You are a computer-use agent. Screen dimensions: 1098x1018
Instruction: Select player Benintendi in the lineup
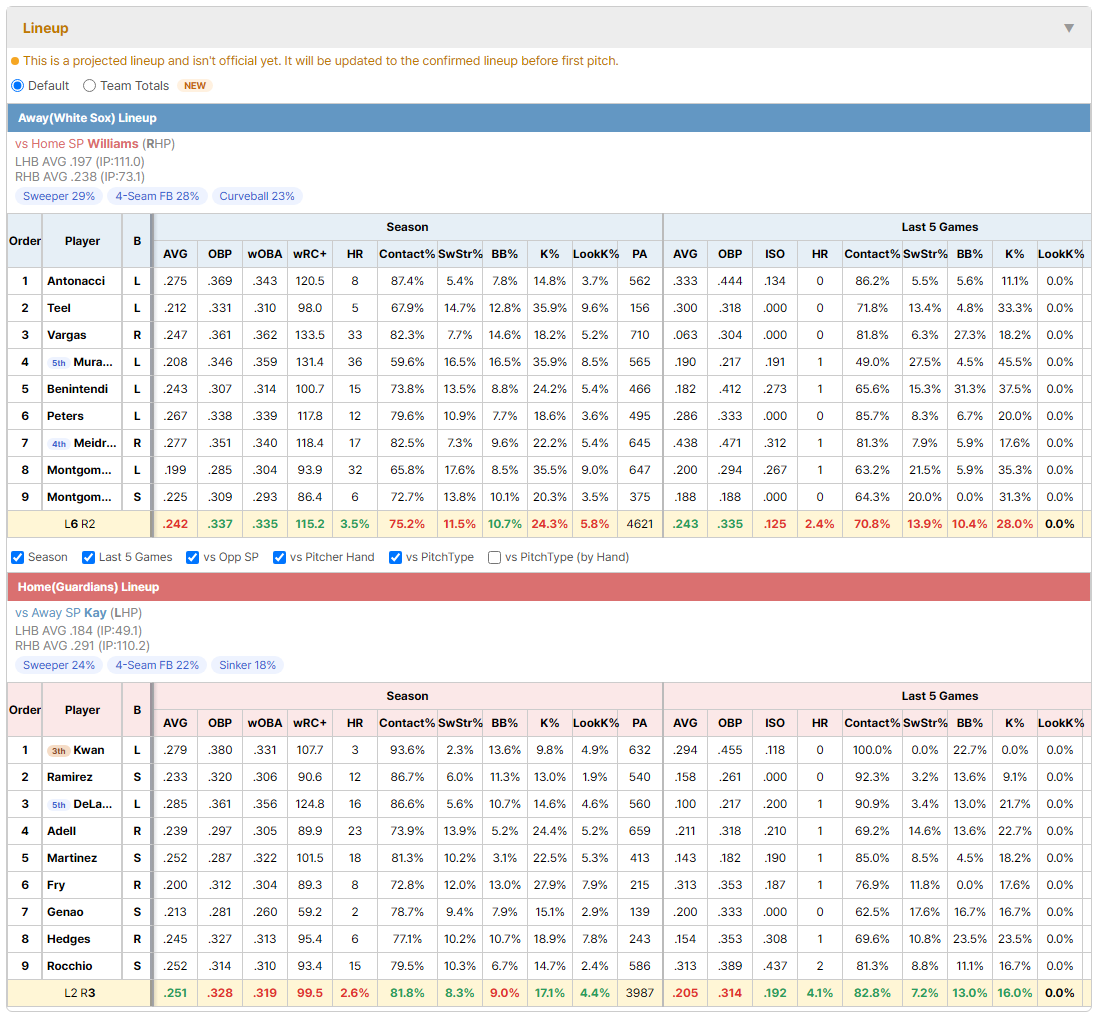(77, 389)
